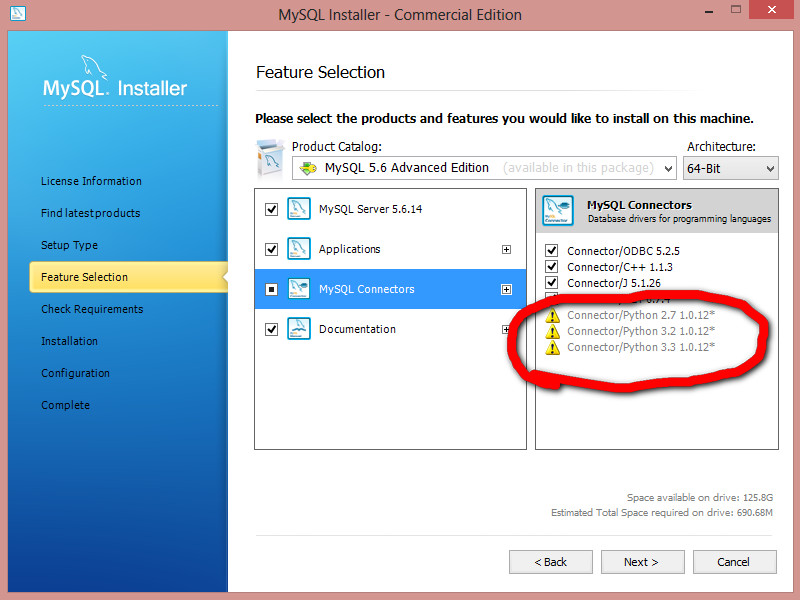The image size is (800, 600).
Task: Select the highlighted MySQL Connectors row label
Action: pyautogui.click(x=366, y=289)
